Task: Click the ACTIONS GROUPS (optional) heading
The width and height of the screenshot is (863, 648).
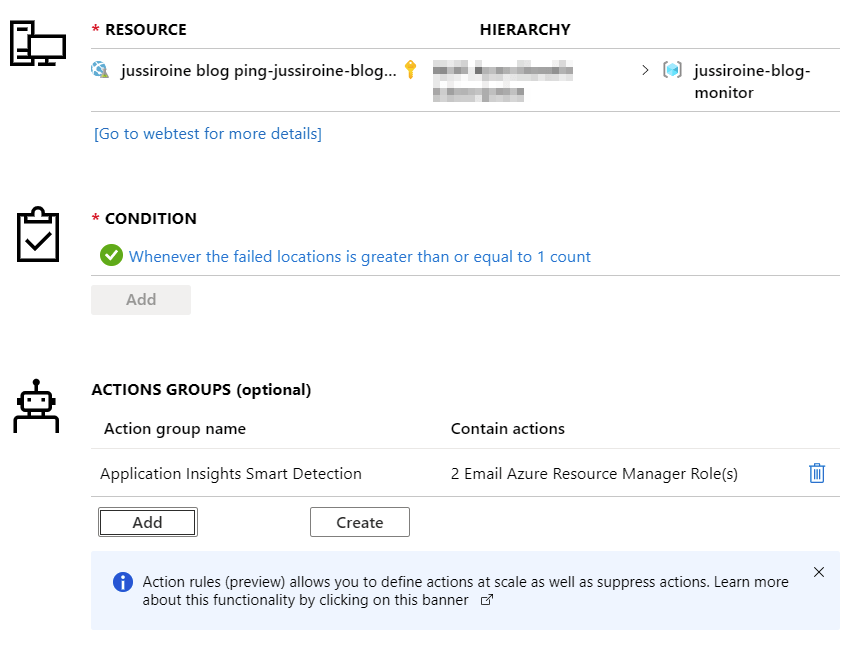Action: click(201, 390)
